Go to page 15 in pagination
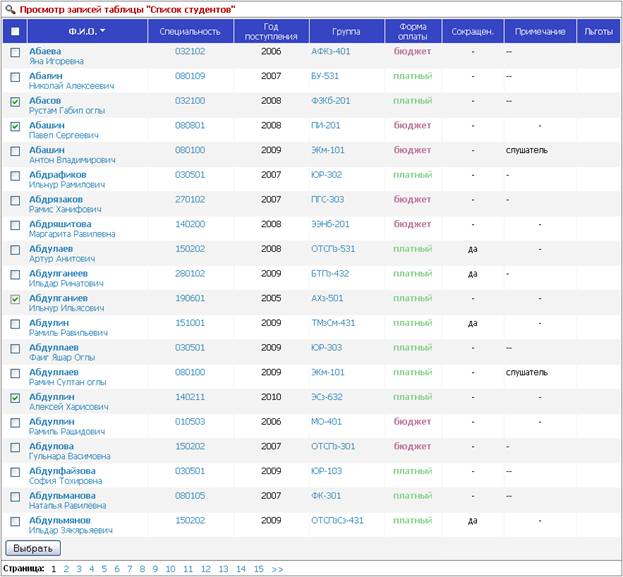The width and height of the screenshot is (623, 577). [259, 569]
